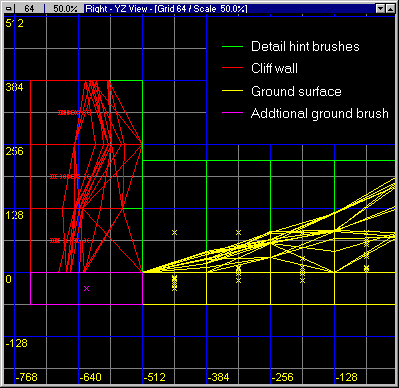Click the 'Cliff wall' legend label
The height and width of the screenshot is (388, 399).
coord(274,68)
